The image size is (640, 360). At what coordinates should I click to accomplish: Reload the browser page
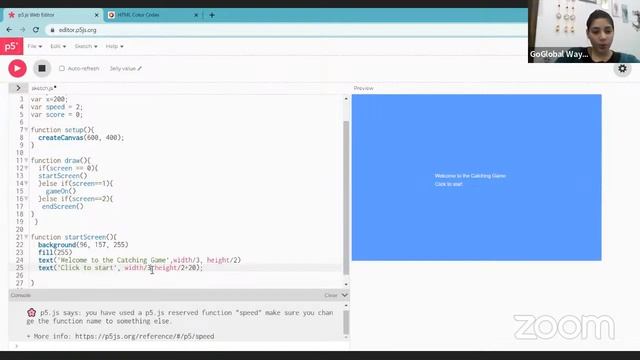(x=36, y=30)
